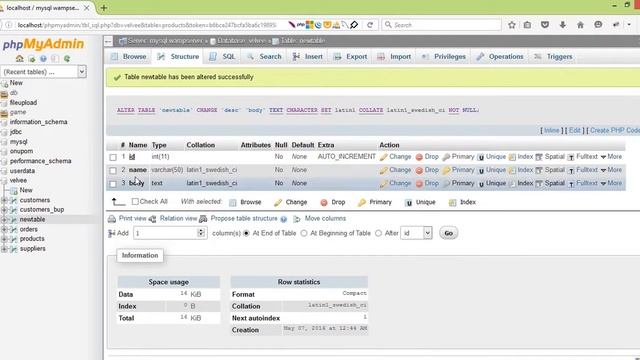
Task: Increment the add columns spinner
Action: click(201, 231)
